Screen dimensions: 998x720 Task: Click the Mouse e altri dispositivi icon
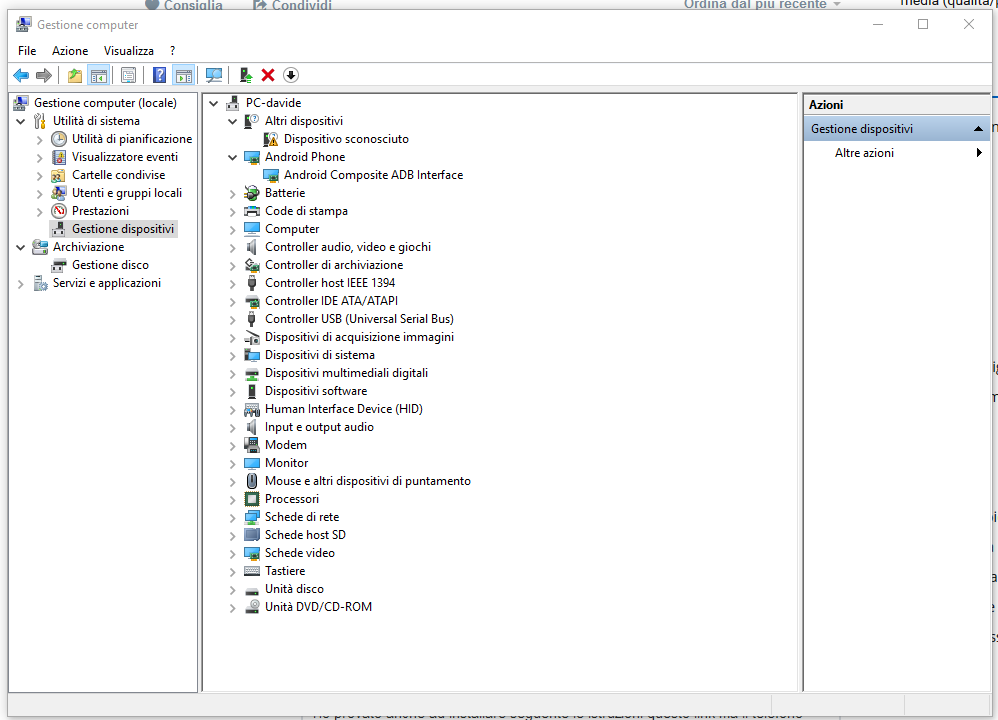(252, 481)
